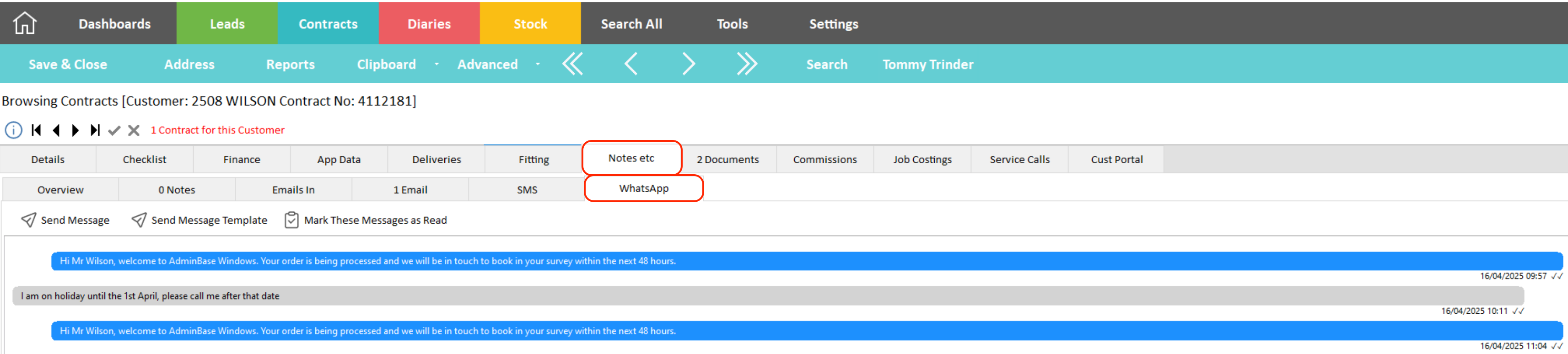
Task: Go to previous record chevron arrow
Action: pos(630,64)
